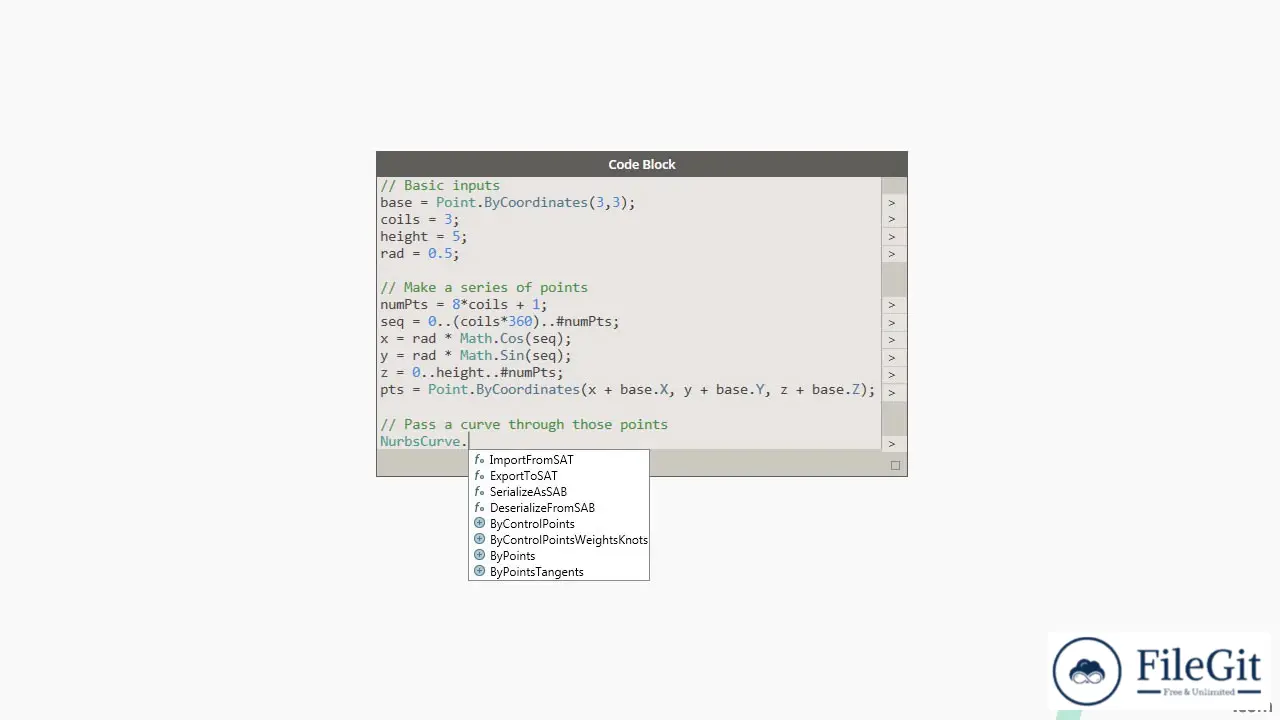Select ImportFromSAT from autocomplete list
This screenshot has height=720, width=1280.
[x=531, y=460]
